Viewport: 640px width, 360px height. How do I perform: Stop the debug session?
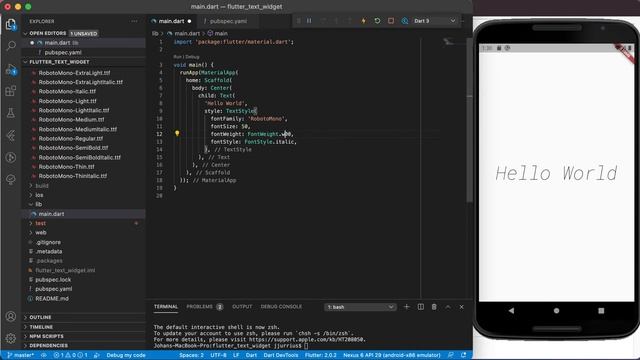[391, 21]
